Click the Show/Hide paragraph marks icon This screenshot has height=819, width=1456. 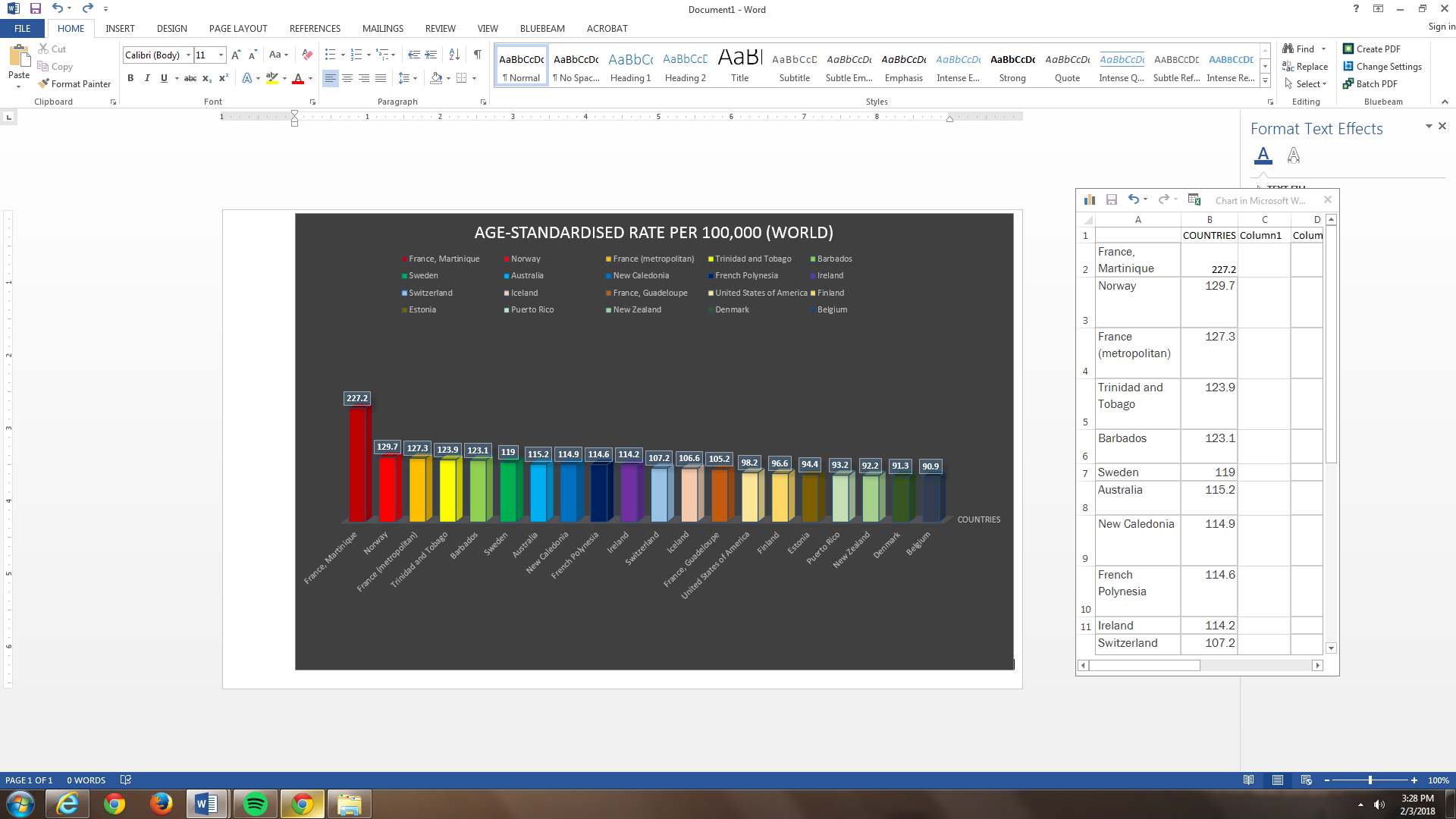(477, 55)
